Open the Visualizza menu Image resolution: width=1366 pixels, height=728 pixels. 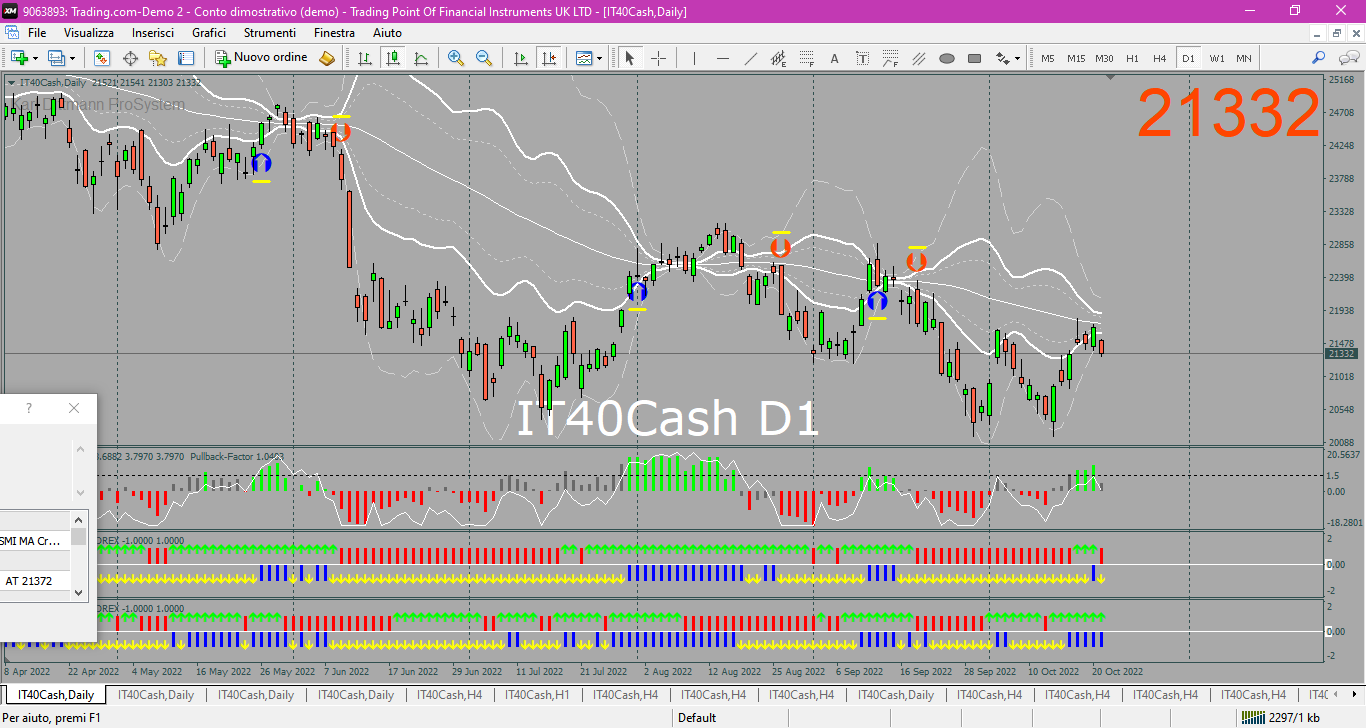click(89, 33)
